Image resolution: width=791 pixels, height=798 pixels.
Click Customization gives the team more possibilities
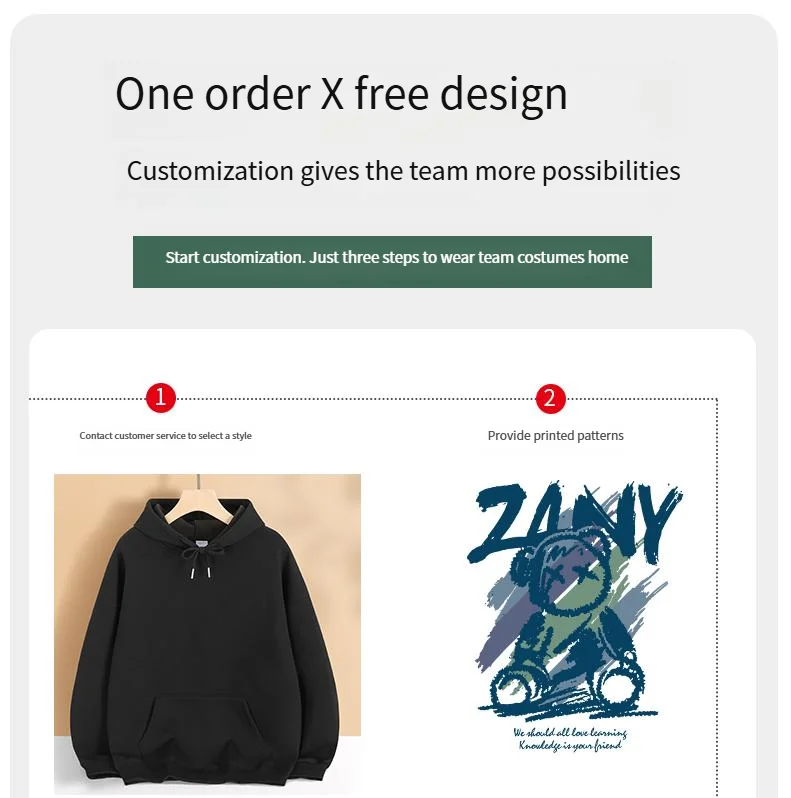pos(403,171)
